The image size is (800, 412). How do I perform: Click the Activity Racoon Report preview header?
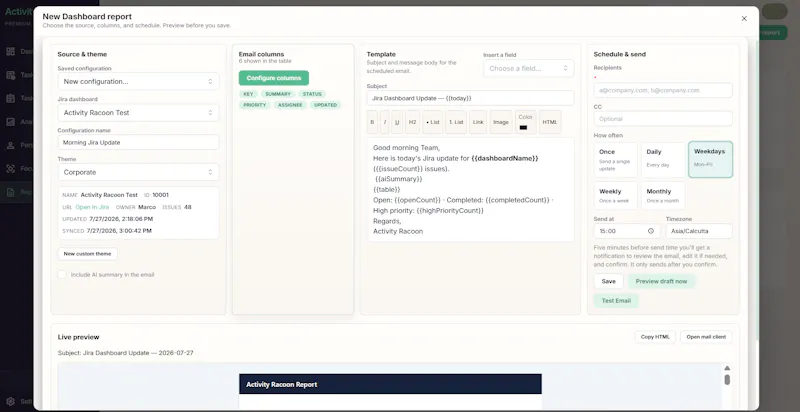(x=390, y=384)
